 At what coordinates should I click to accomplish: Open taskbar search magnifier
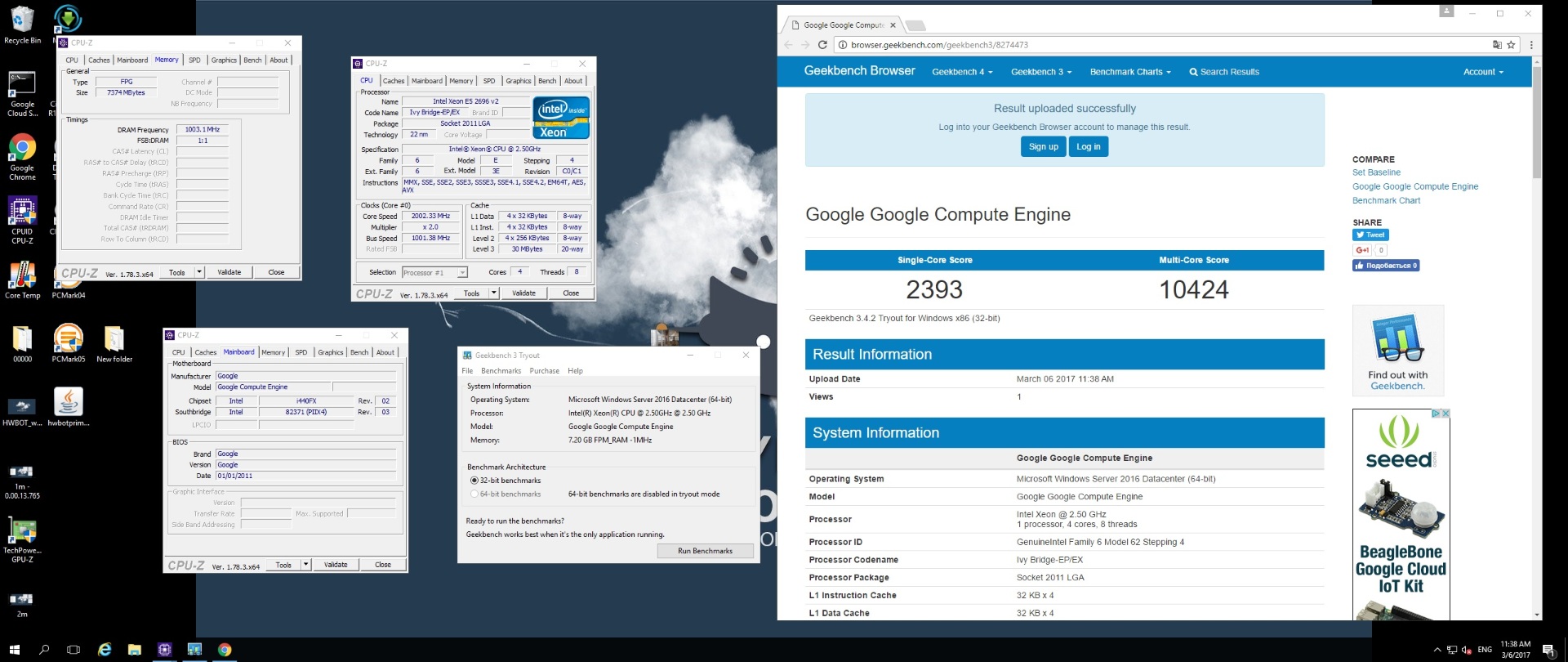coord(44,650)
